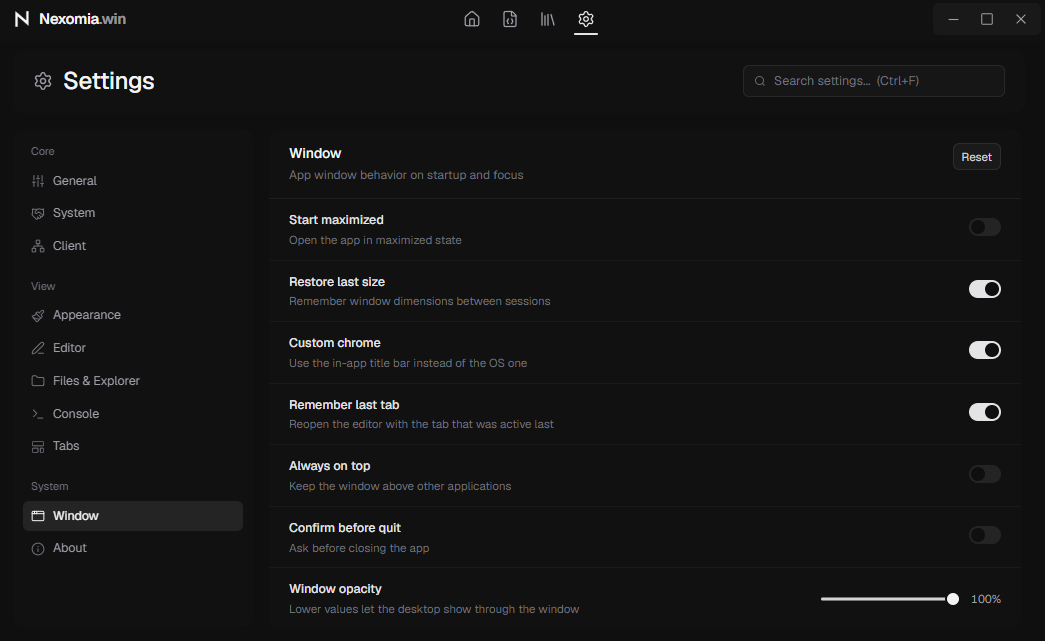
Task: Click 'Remember window dimensions between sessions' text
Action: 419,301
